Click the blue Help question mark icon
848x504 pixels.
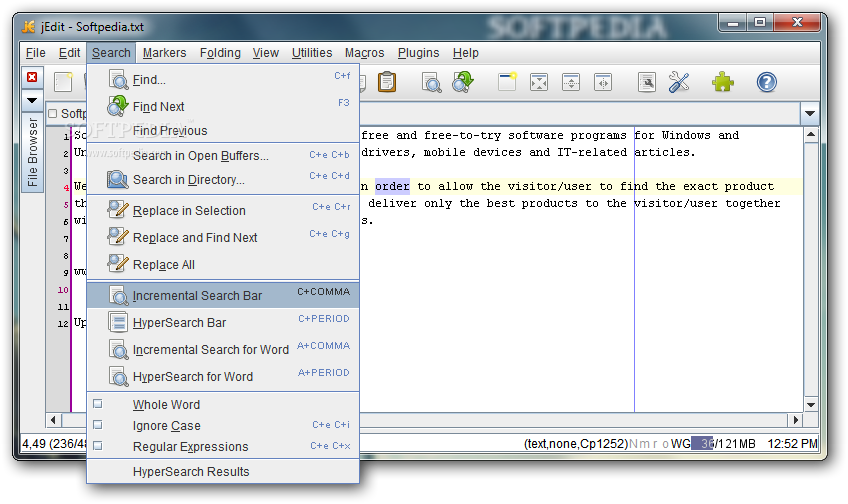[x=766, y=82]
